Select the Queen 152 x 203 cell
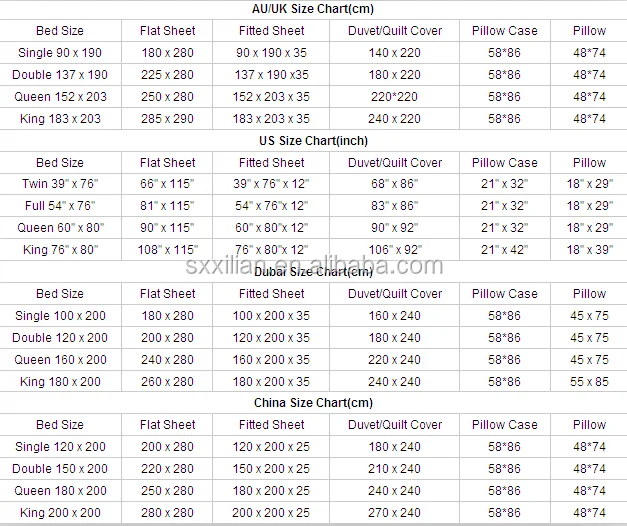 (x=60, y=97)
